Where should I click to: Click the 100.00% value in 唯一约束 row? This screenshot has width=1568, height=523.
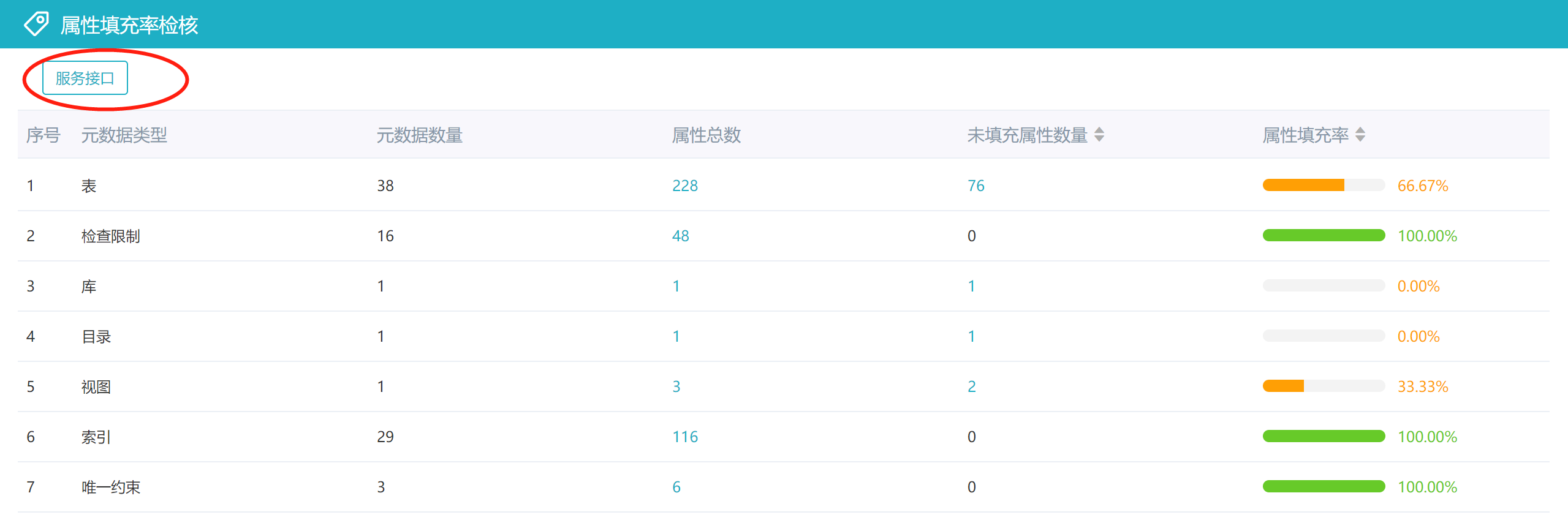[x=1427, y=487]
